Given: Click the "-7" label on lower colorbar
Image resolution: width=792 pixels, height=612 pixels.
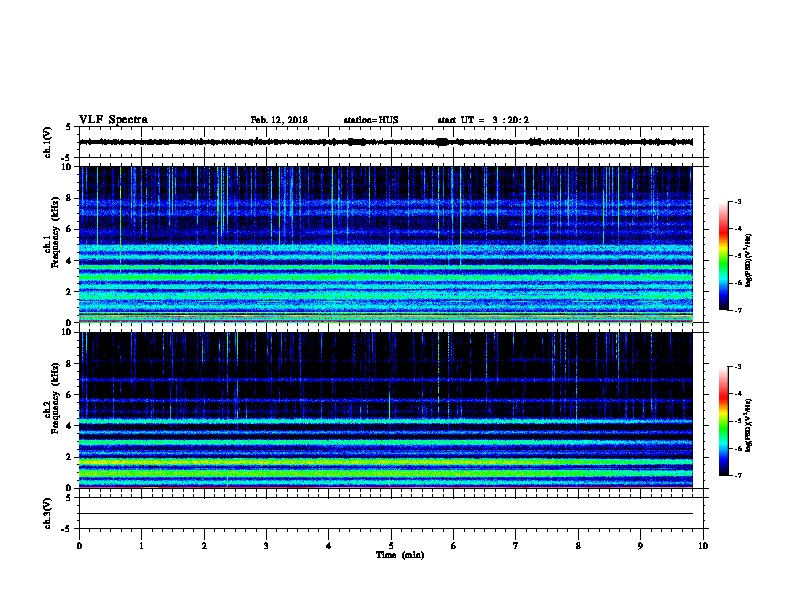Looking at the screenshot, I should tap(737, 475).
